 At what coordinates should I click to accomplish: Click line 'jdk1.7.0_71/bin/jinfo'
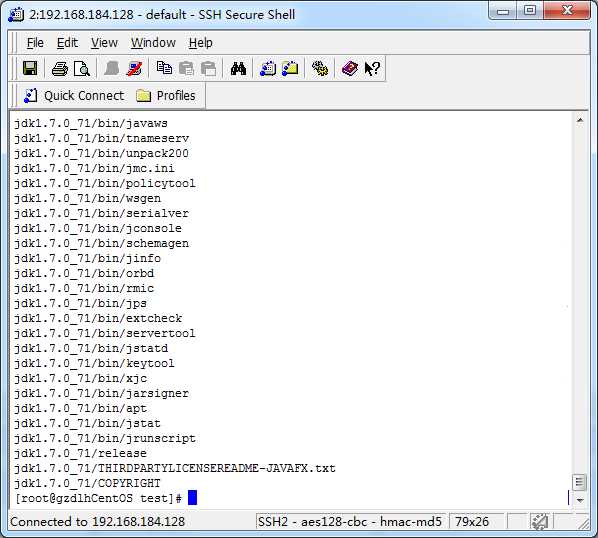(x=87, y=258)
